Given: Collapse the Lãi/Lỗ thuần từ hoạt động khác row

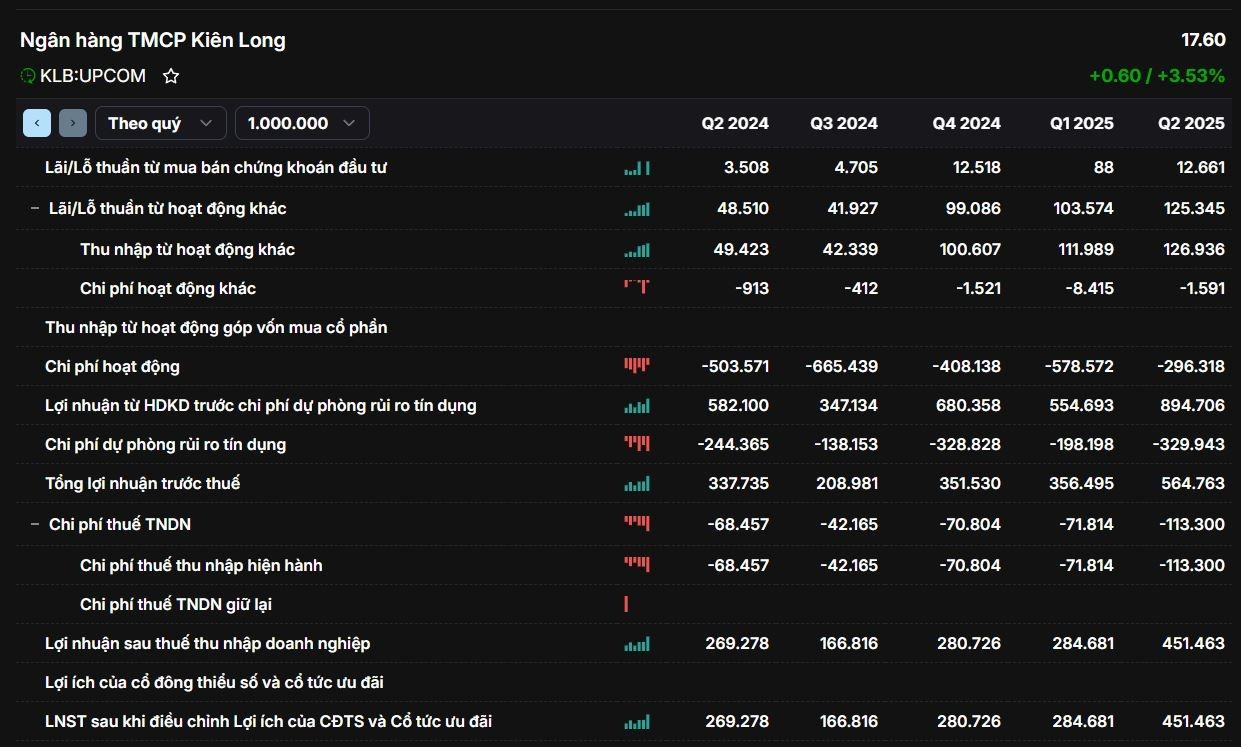Looking at the screenshot, I should (35, 209).
